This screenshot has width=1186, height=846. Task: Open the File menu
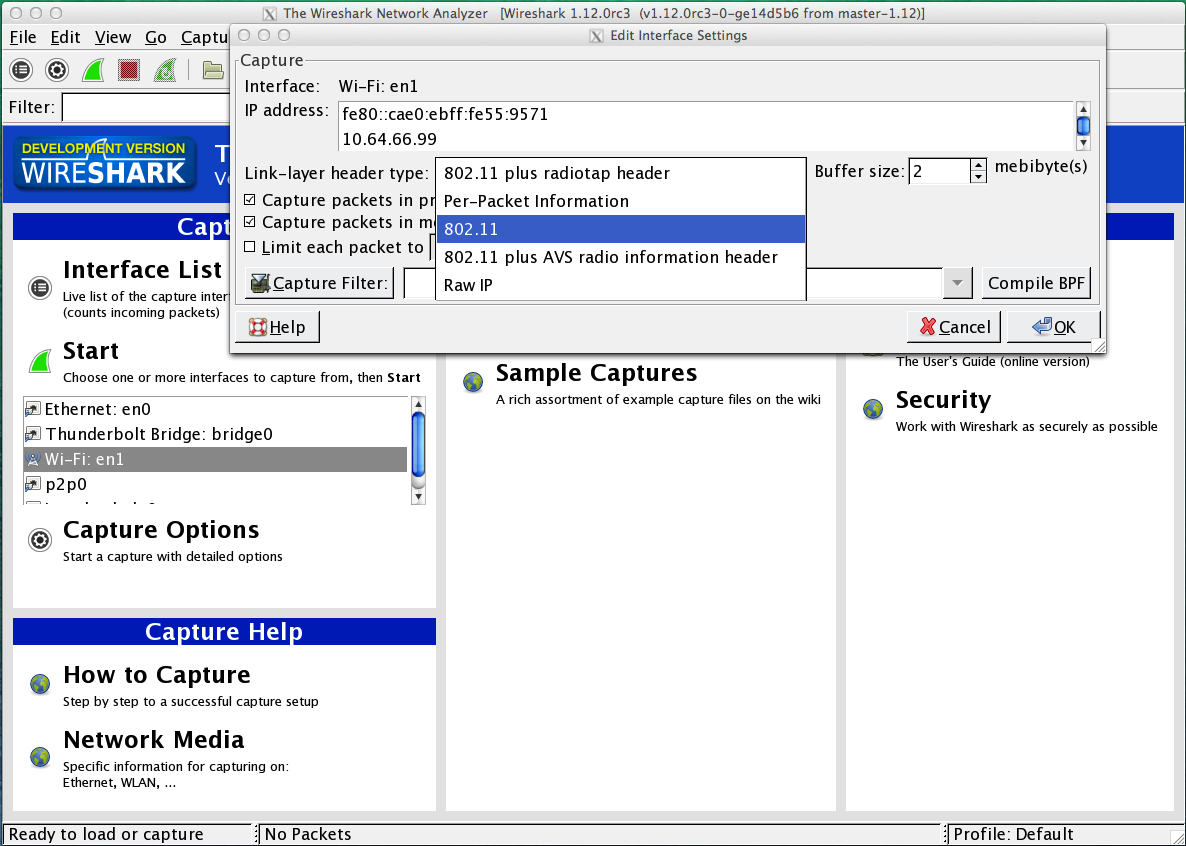pos(23,37)
